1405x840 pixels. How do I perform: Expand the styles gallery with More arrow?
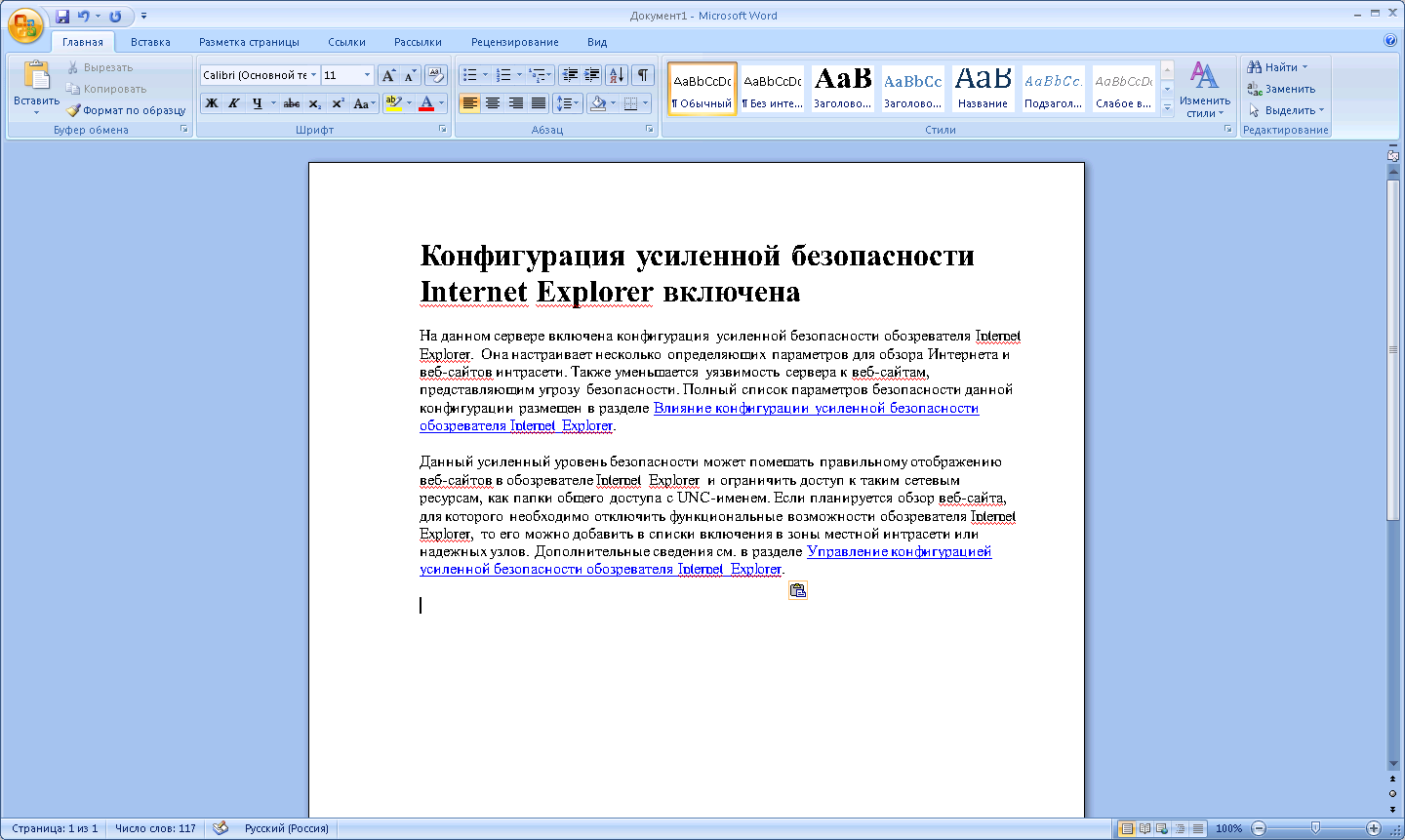click(1167, 109)
